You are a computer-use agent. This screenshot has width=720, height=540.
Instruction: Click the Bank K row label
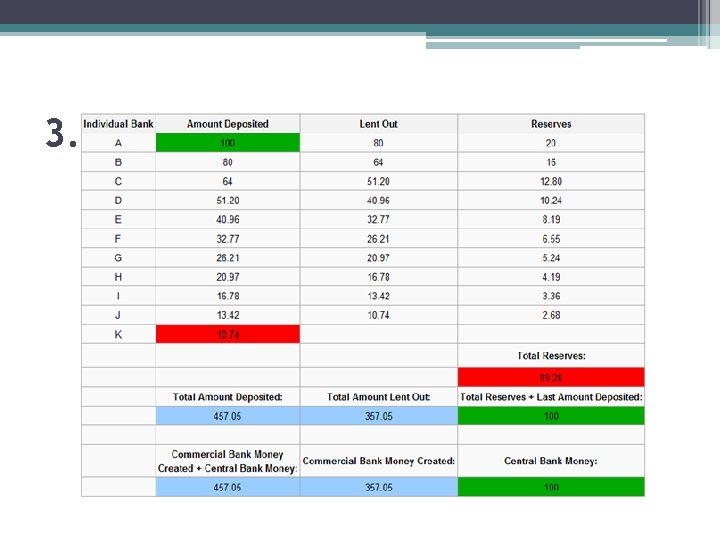[x=118, y=334]
